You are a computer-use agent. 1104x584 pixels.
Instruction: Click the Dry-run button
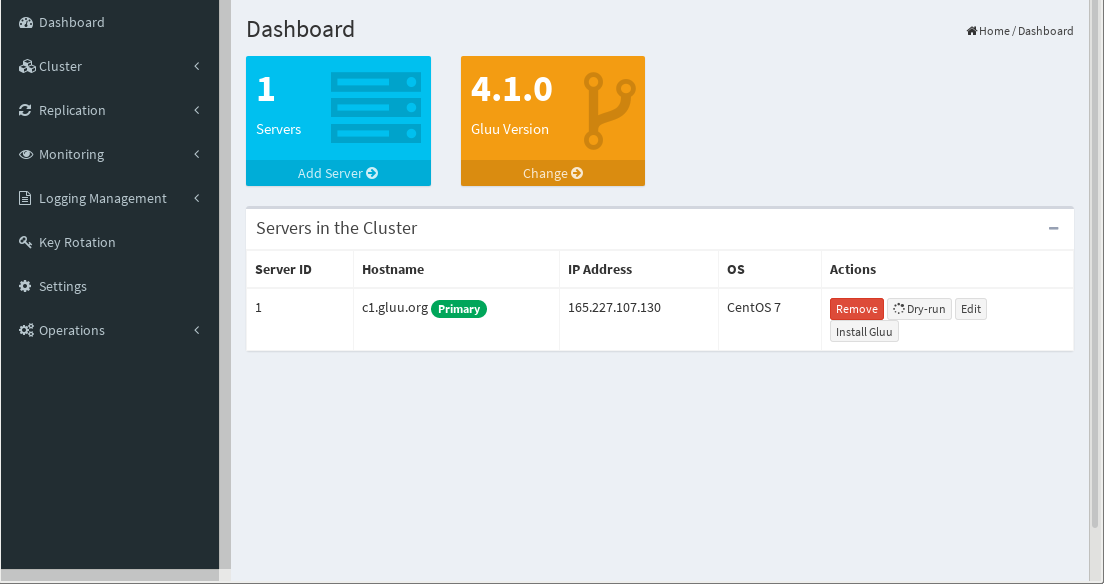click(x=920, y=309)
